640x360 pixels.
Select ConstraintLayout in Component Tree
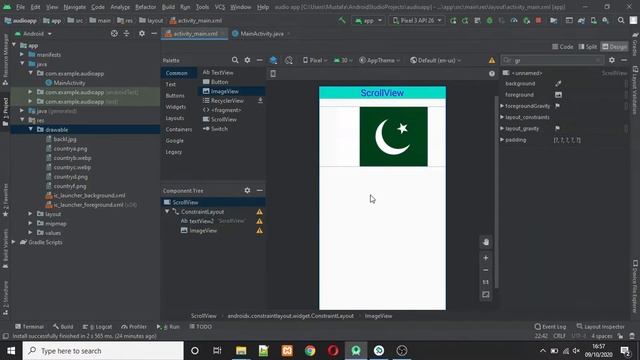pyautogui.click(x=202, y=212)
